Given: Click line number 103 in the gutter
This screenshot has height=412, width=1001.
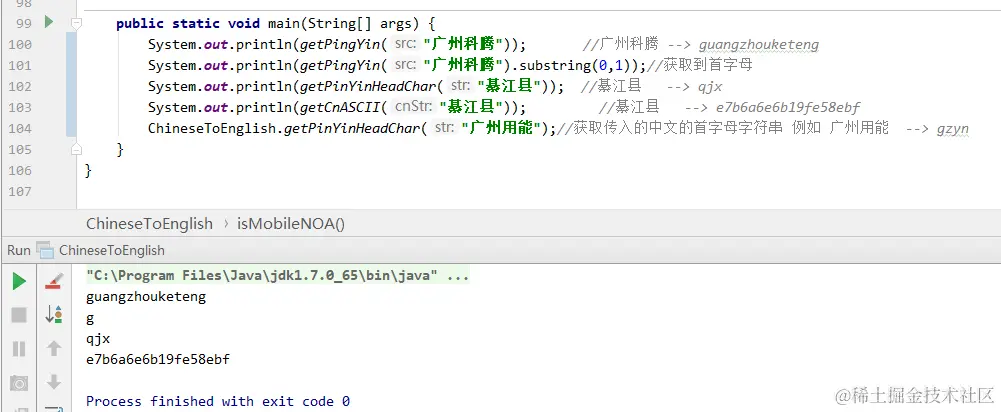Looking at the screenshot, I should (x=20, y=107).
